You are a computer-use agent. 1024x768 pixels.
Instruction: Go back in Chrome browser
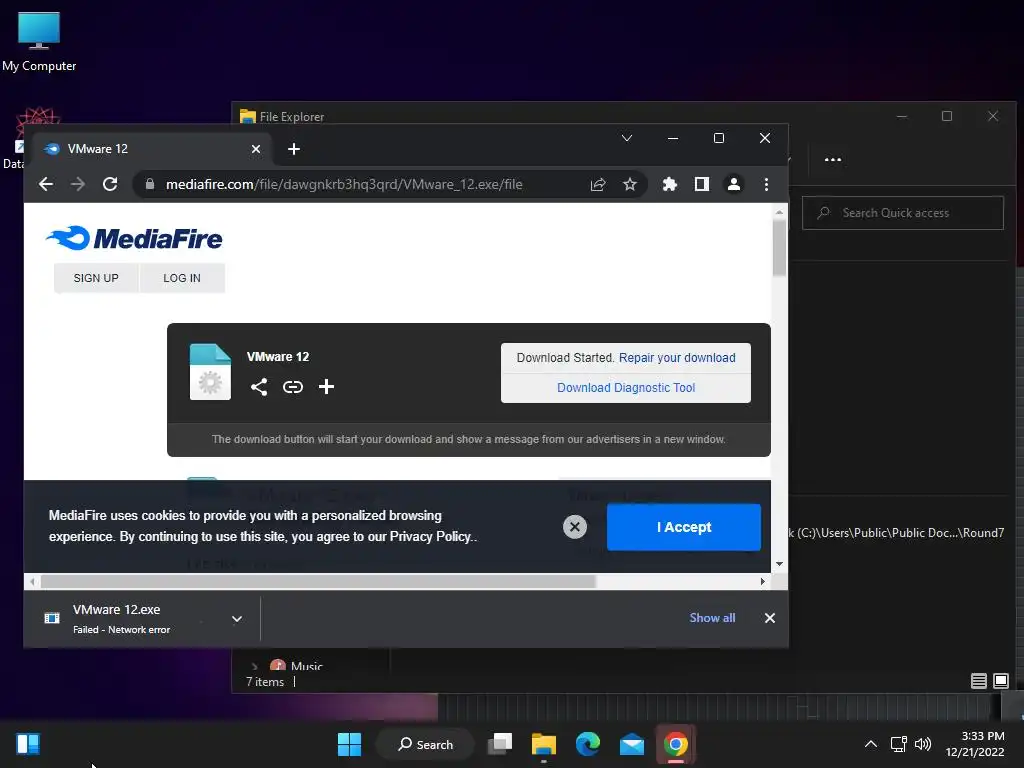46,184
